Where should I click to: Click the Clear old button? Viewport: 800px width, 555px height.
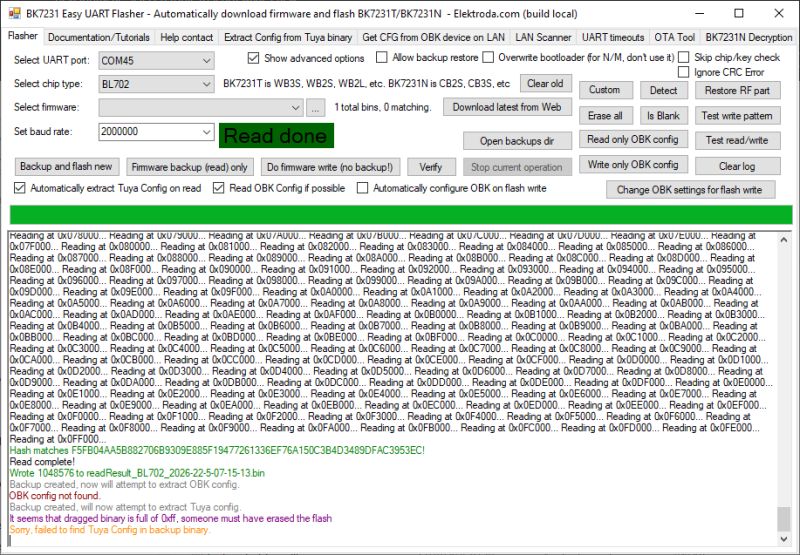[x=545, y=83]
